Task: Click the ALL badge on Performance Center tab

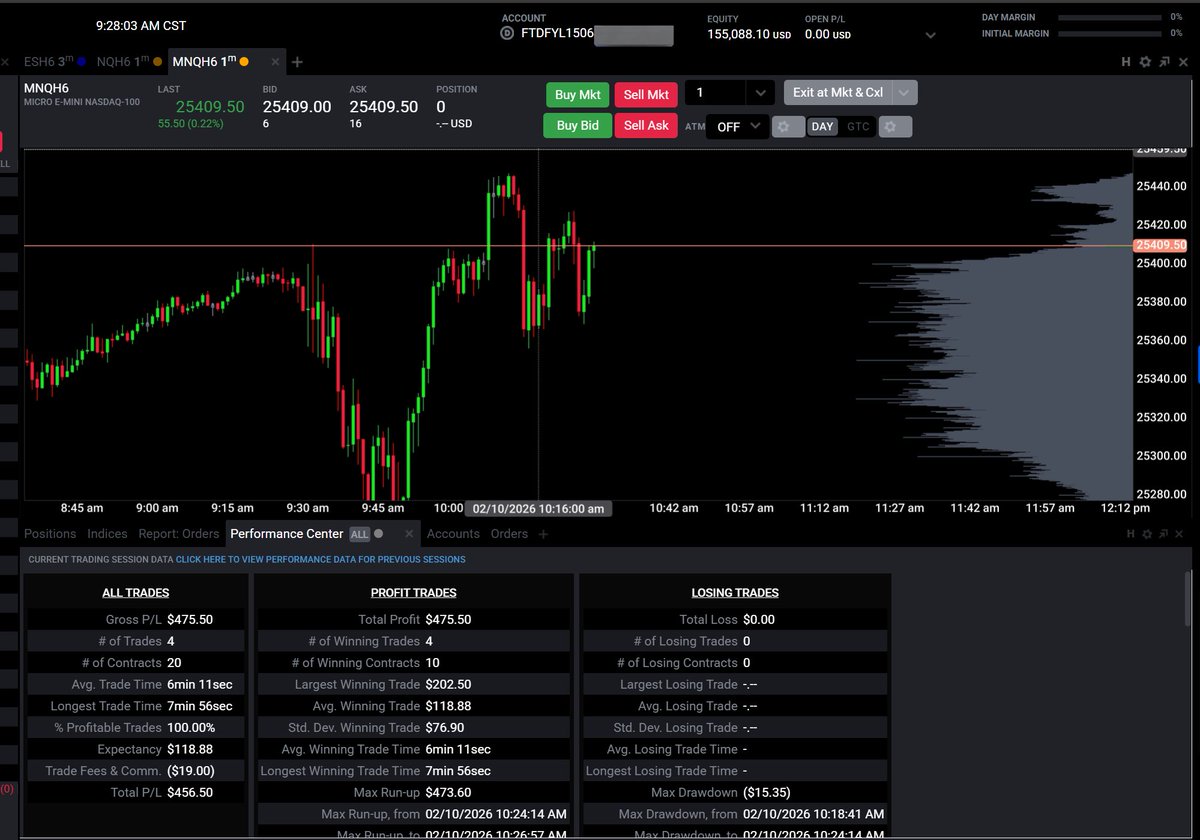Action: (x=359, y=534)
